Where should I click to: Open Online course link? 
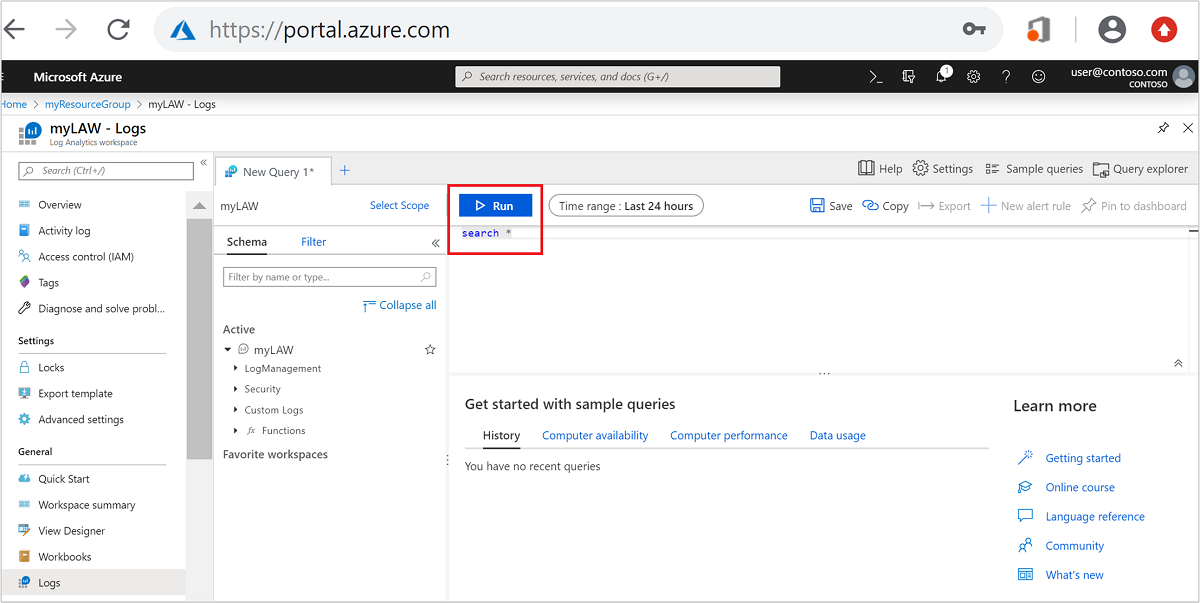(1080, 487)
